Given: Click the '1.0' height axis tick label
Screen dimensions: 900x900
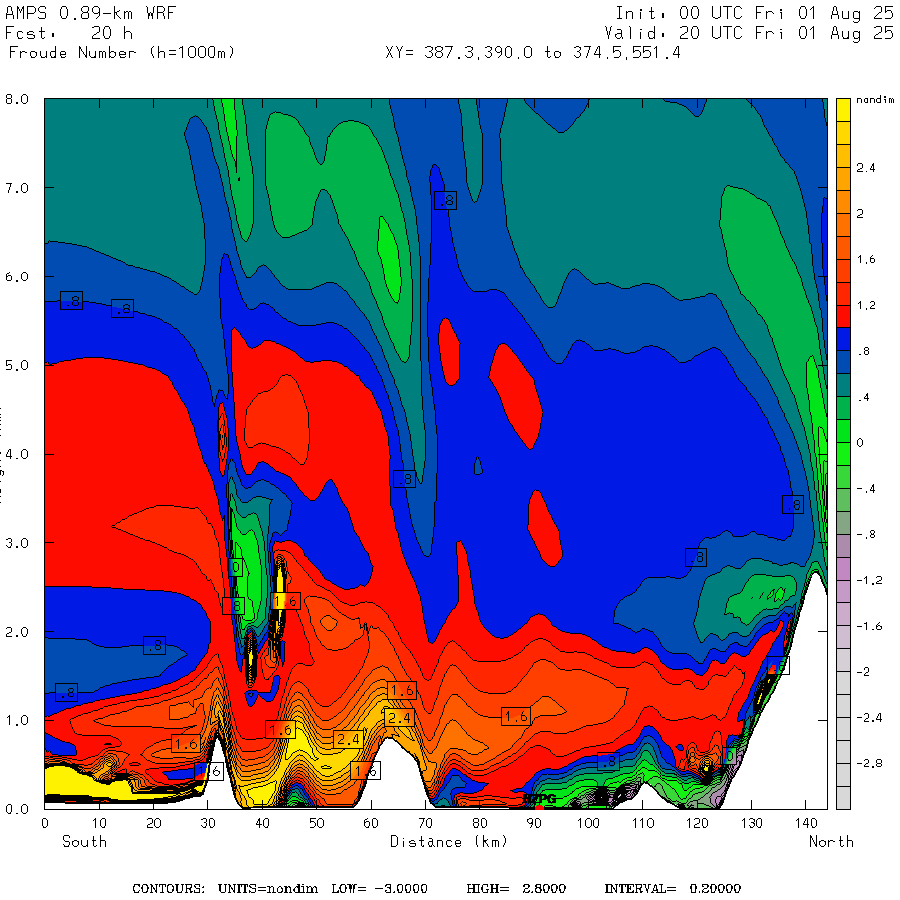Looking at the screenshot, I should point(17,720).
